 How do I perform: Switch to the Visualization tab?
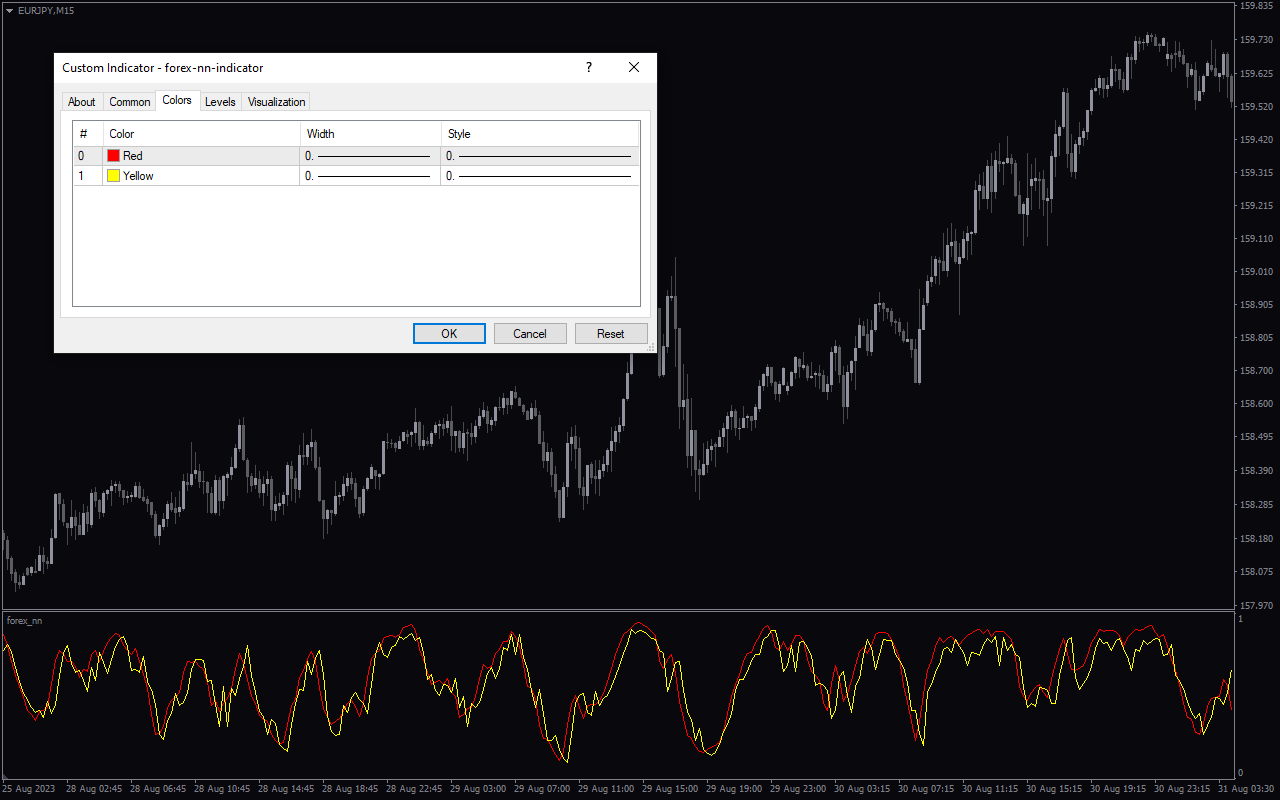[x=276, y=102]
